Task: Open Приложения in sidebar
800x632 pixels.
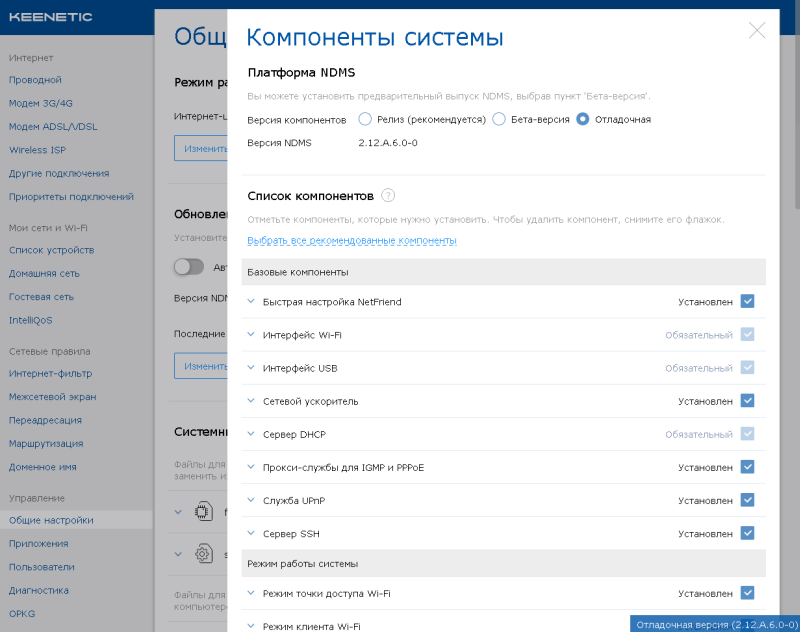Action: point(39,544)
